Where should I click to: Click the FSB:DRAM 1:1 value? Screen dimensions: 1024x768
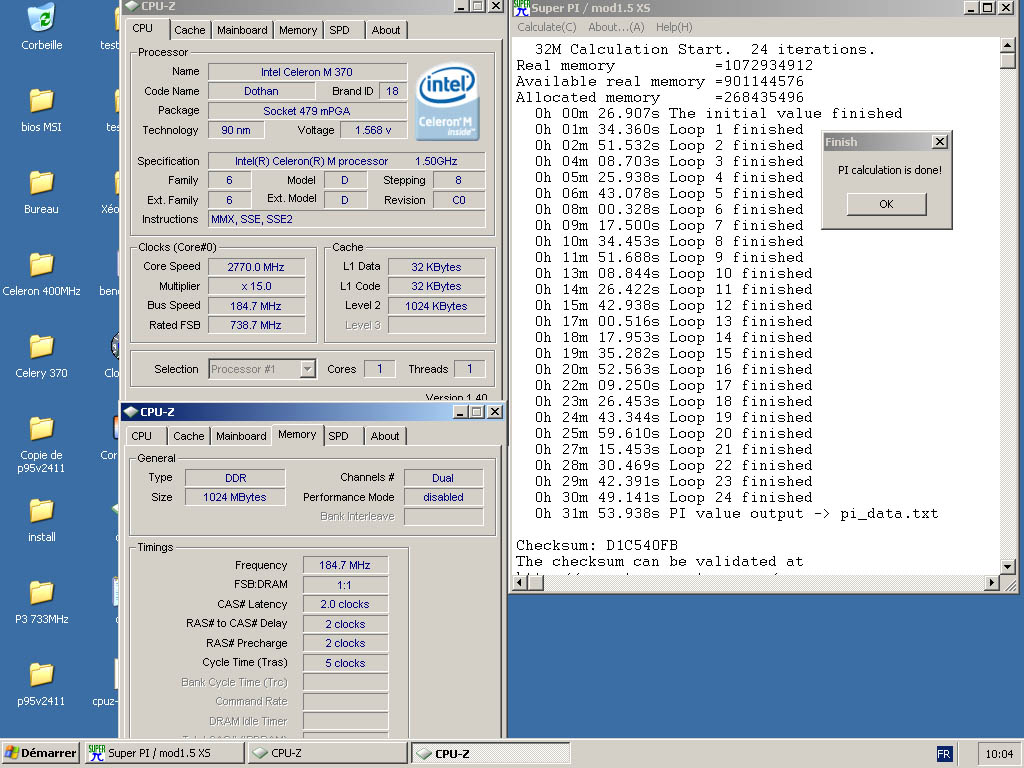[345, 585]
